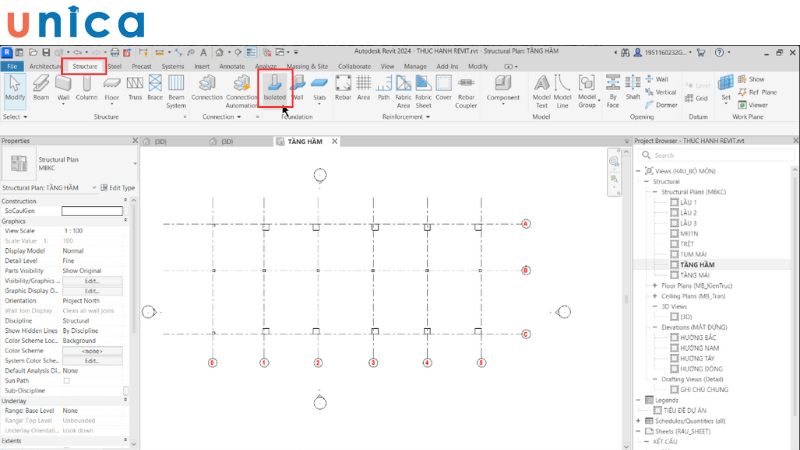Screen dimensions: 800x450
Task: Expand Floor Plans (MB_KienTruc) node
Action: pos(655,286)
